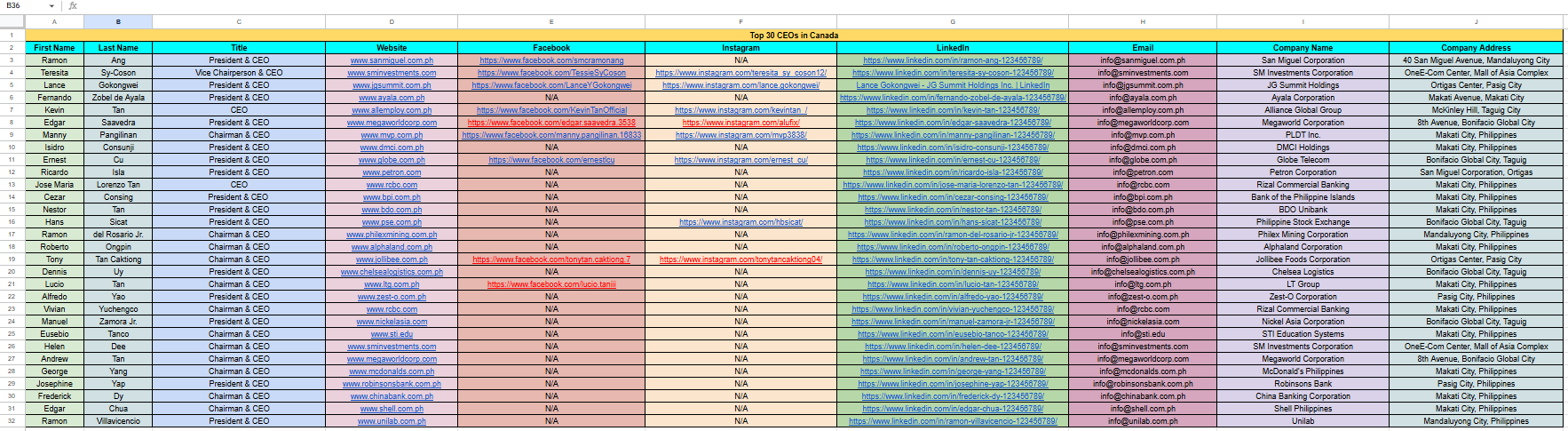Click the 'Top 30 CEOs in Canada' title cell
This screenshot has width=1568, height=431.
794,36
